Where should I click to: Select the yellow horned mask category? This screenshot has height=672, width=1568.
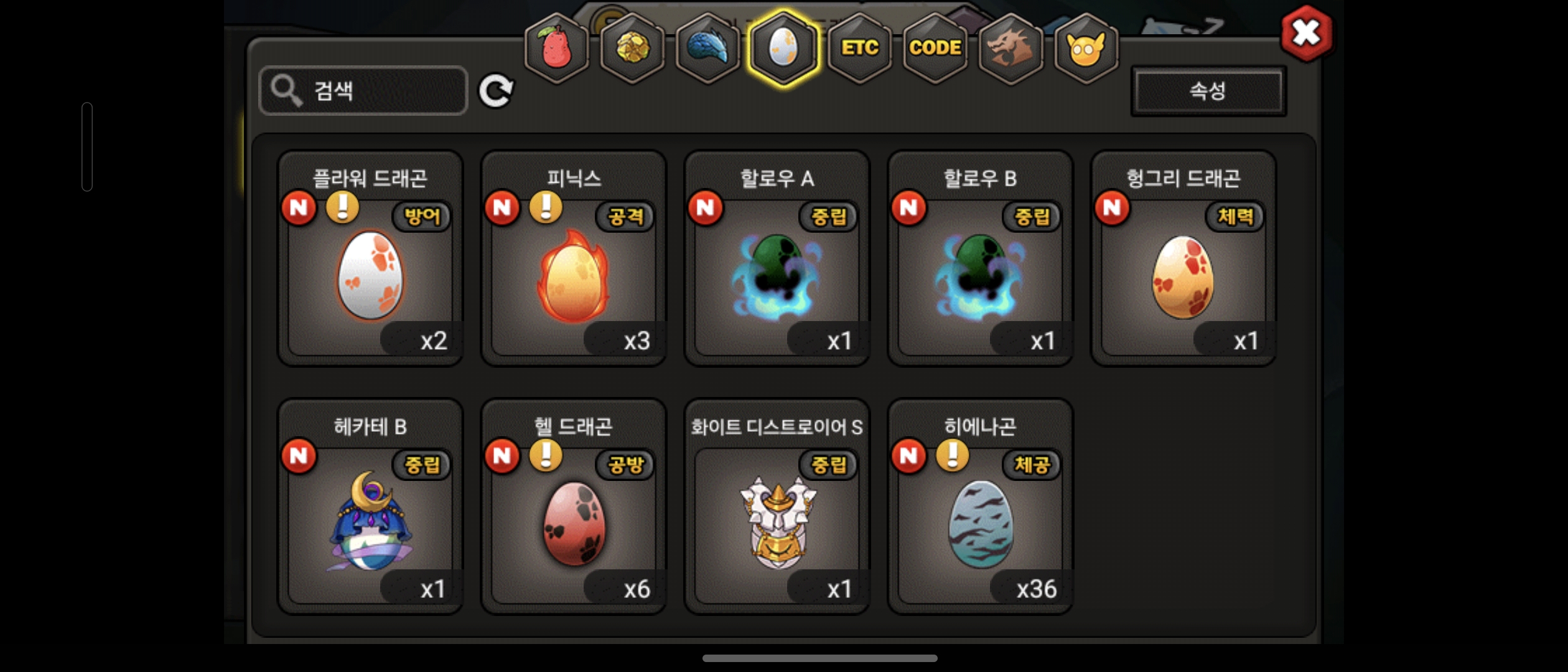1086,49
